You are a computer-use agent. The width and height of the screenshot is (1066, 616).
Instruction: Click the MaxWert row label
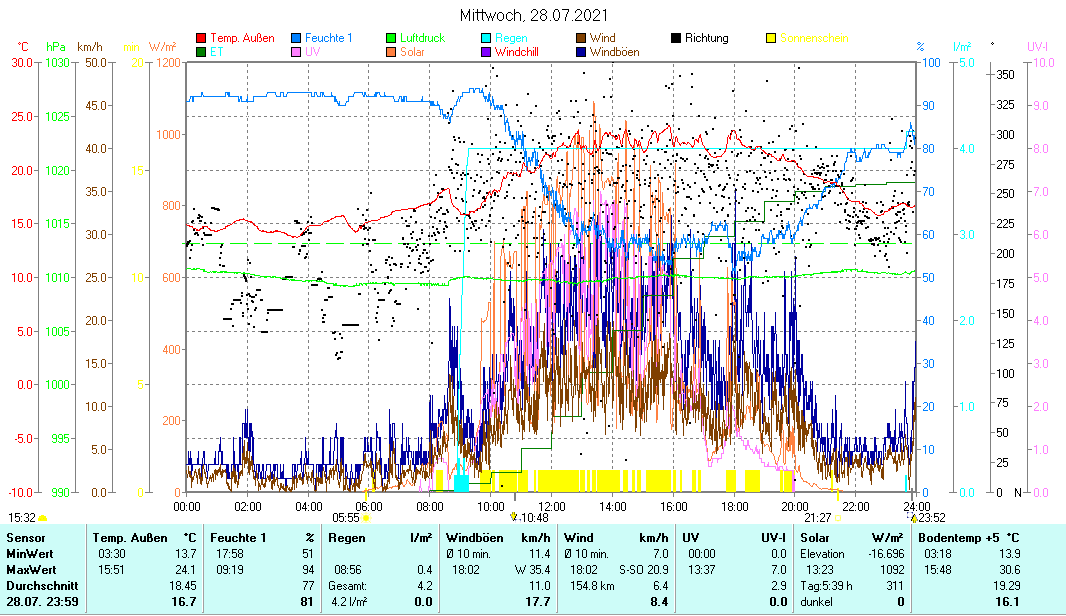31,570
